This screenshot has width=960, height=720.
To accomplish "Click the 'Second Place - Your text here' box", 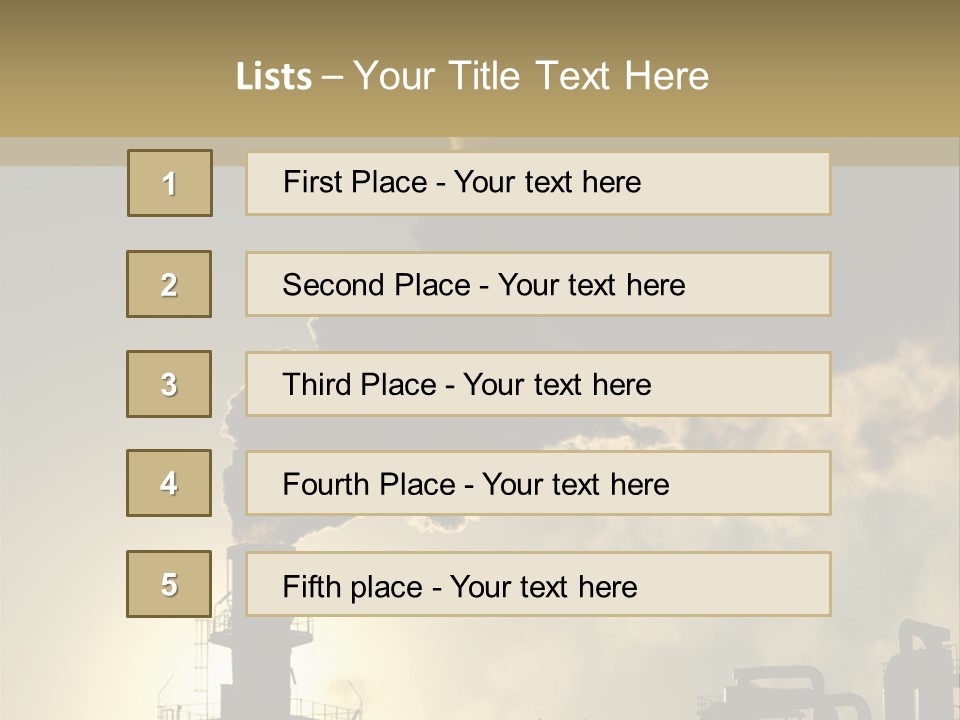I will [x=538, y=284].
